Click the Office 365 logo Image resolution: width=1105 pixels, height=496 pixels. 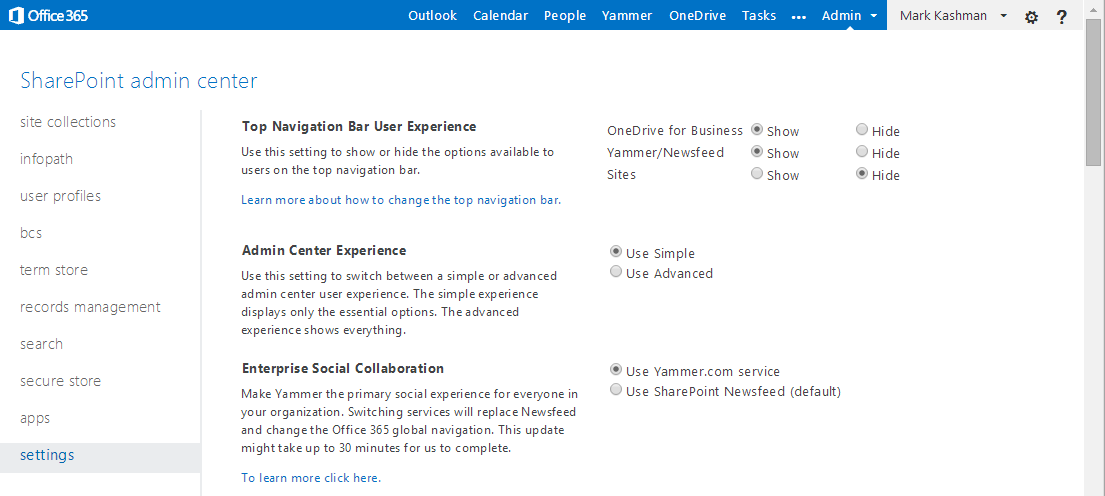pyautogui.click(x=48, y=16)
